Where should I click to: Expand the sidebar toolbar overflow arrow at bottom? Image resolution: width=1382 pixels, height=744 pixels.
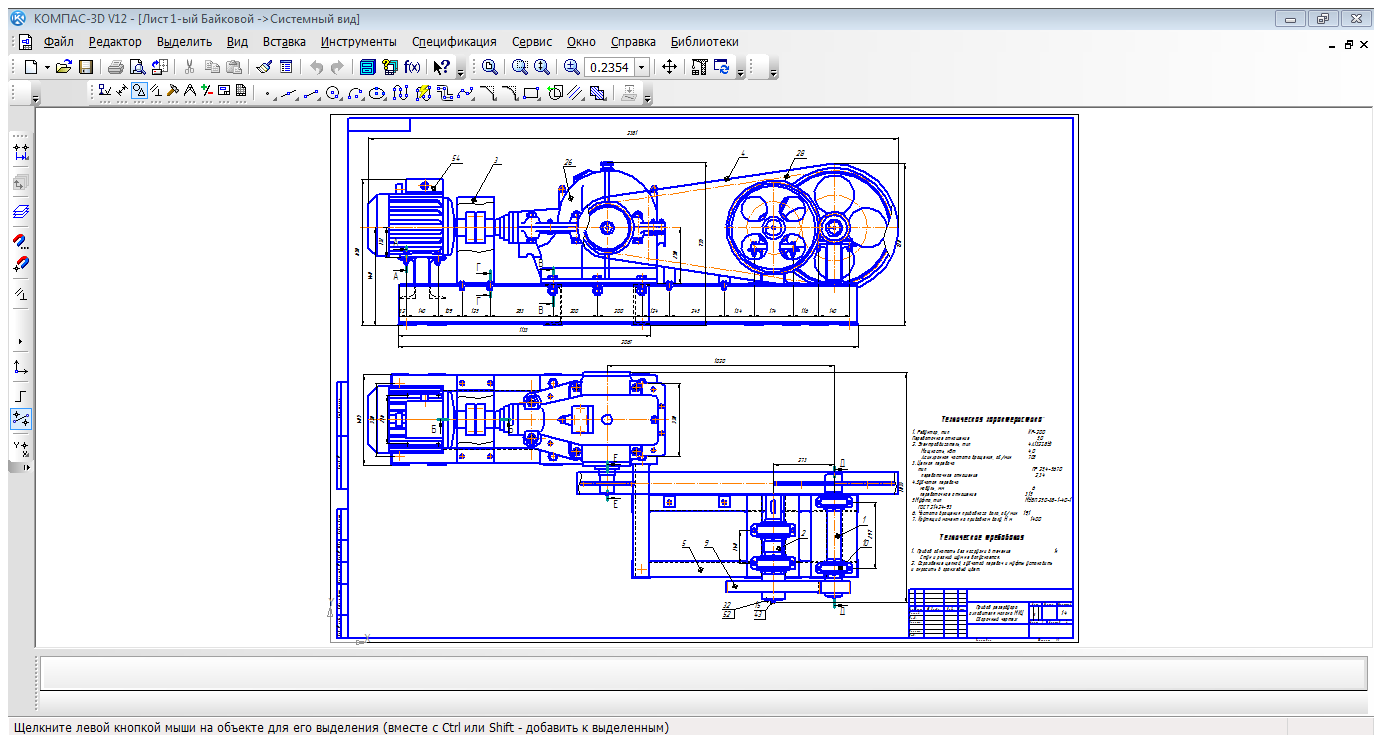coord(27,467)
